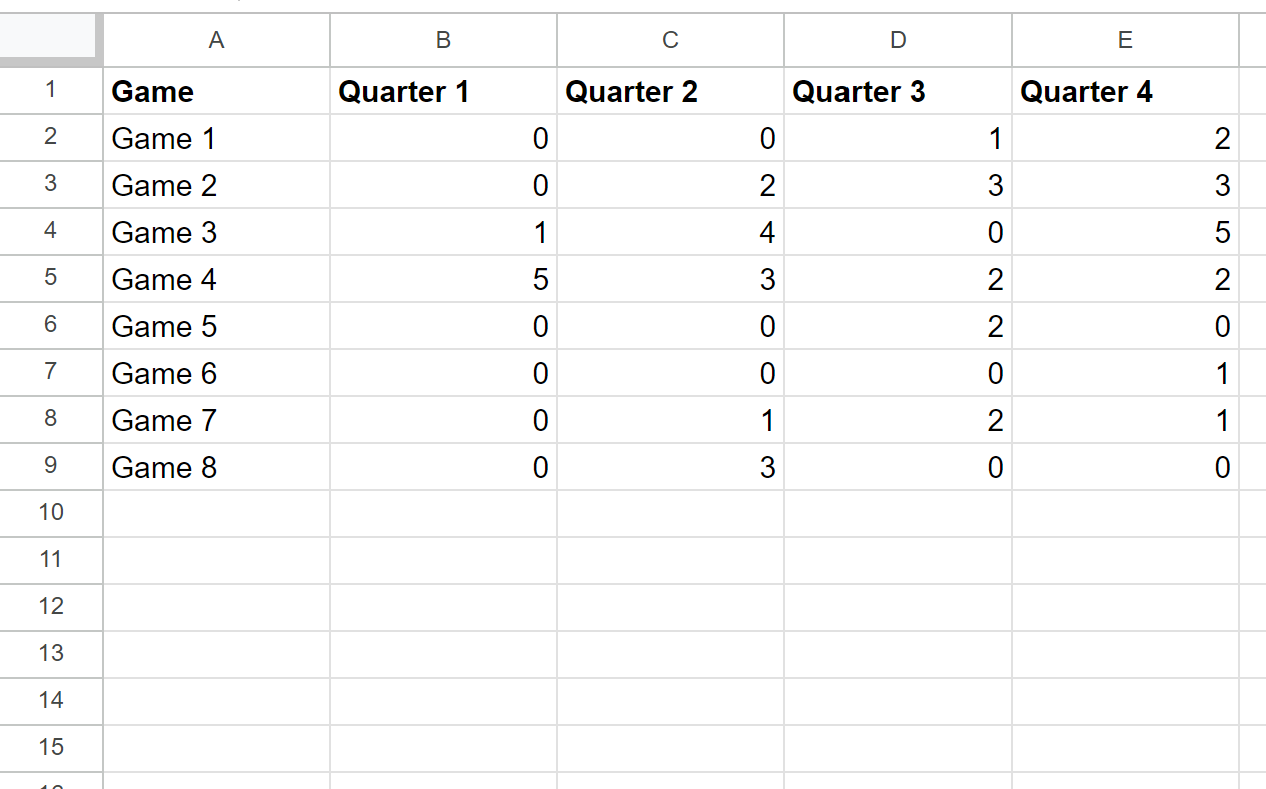Select column A header
1266x789 pixels.
coord(216,40)
